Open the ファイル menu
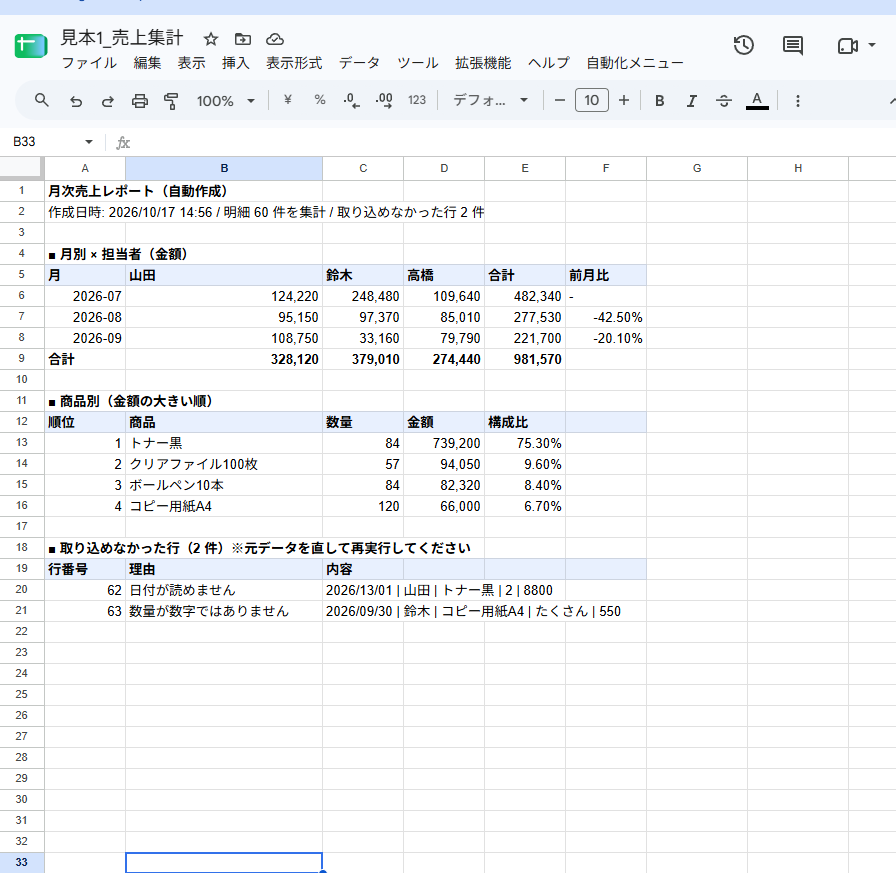This screenshot has height=873, width=896. [x=89, y=63]
